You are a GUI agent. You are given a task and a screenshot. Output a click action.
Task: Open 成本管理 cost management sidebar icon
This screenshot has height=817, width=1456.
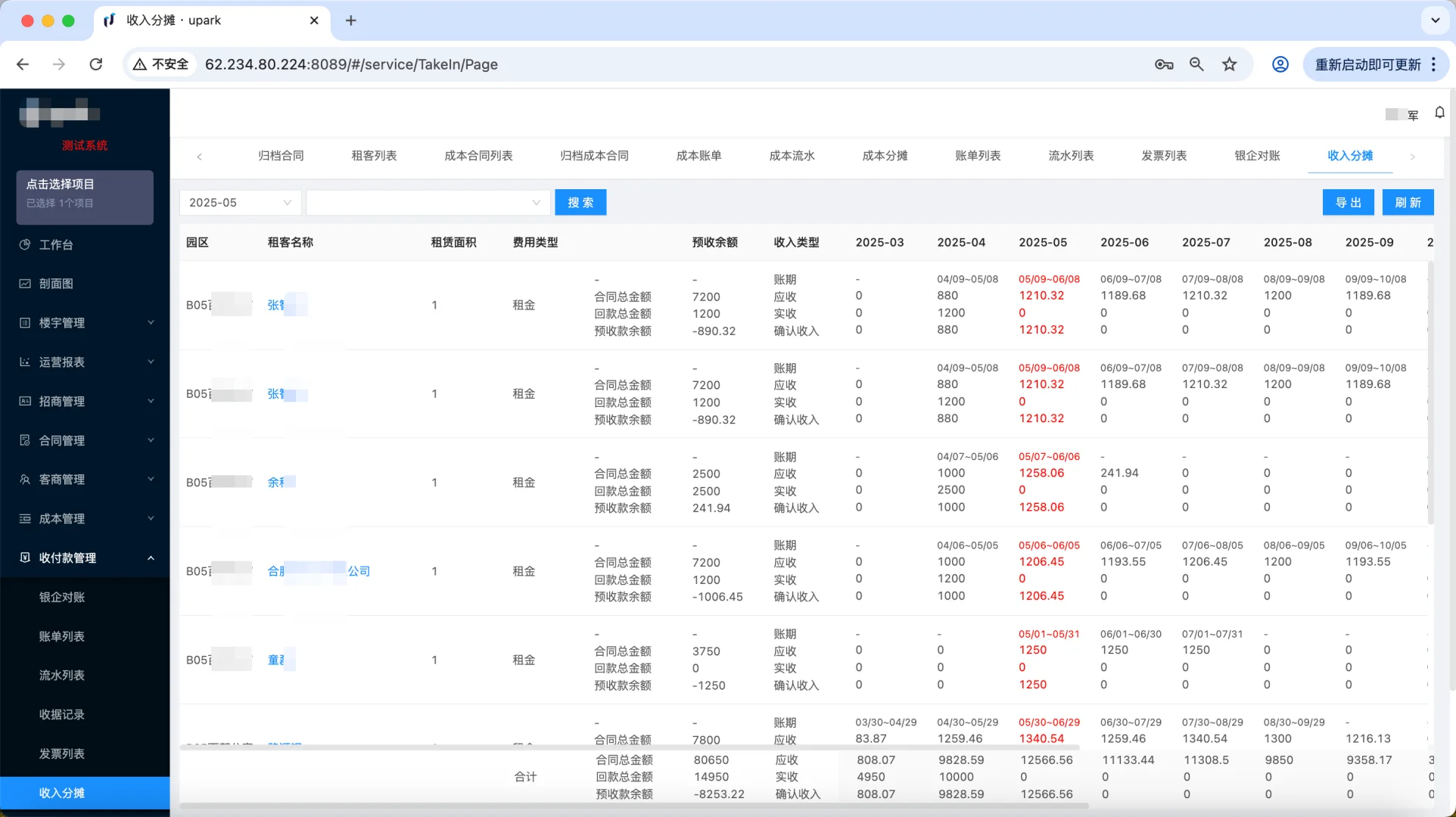(25, 518)
